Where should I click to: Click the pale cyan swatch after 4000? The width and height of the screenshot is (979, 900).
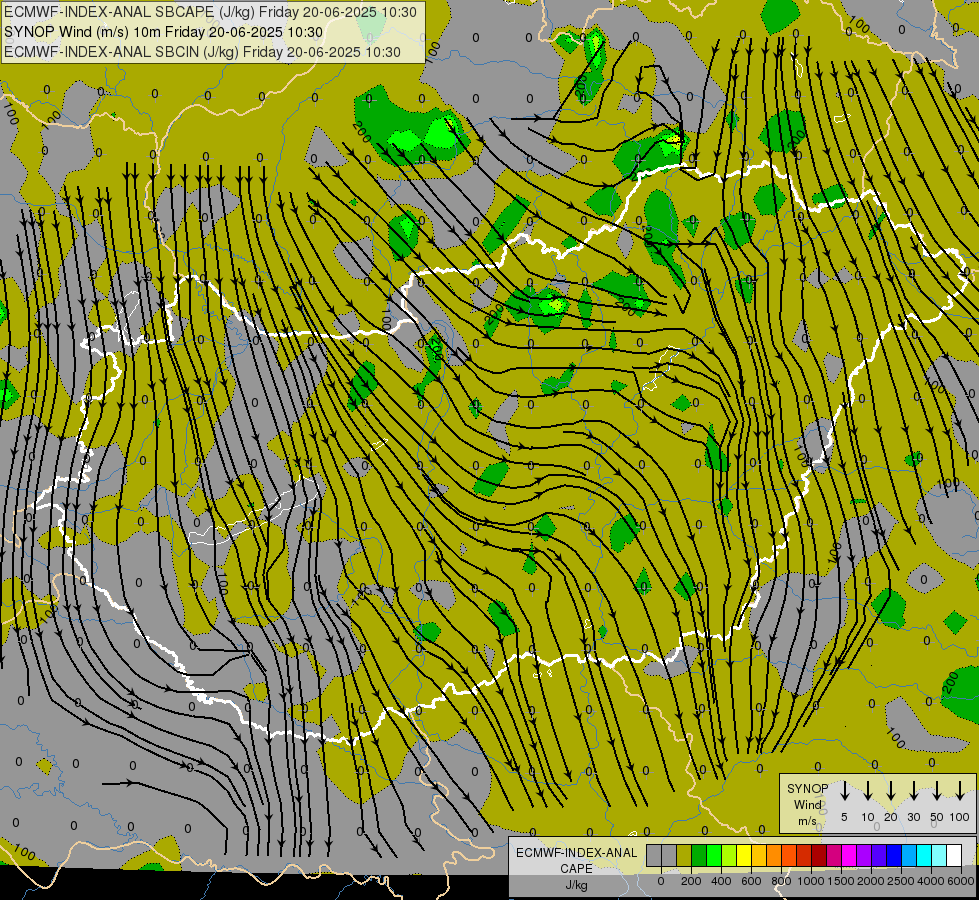[x=940, y=855]
